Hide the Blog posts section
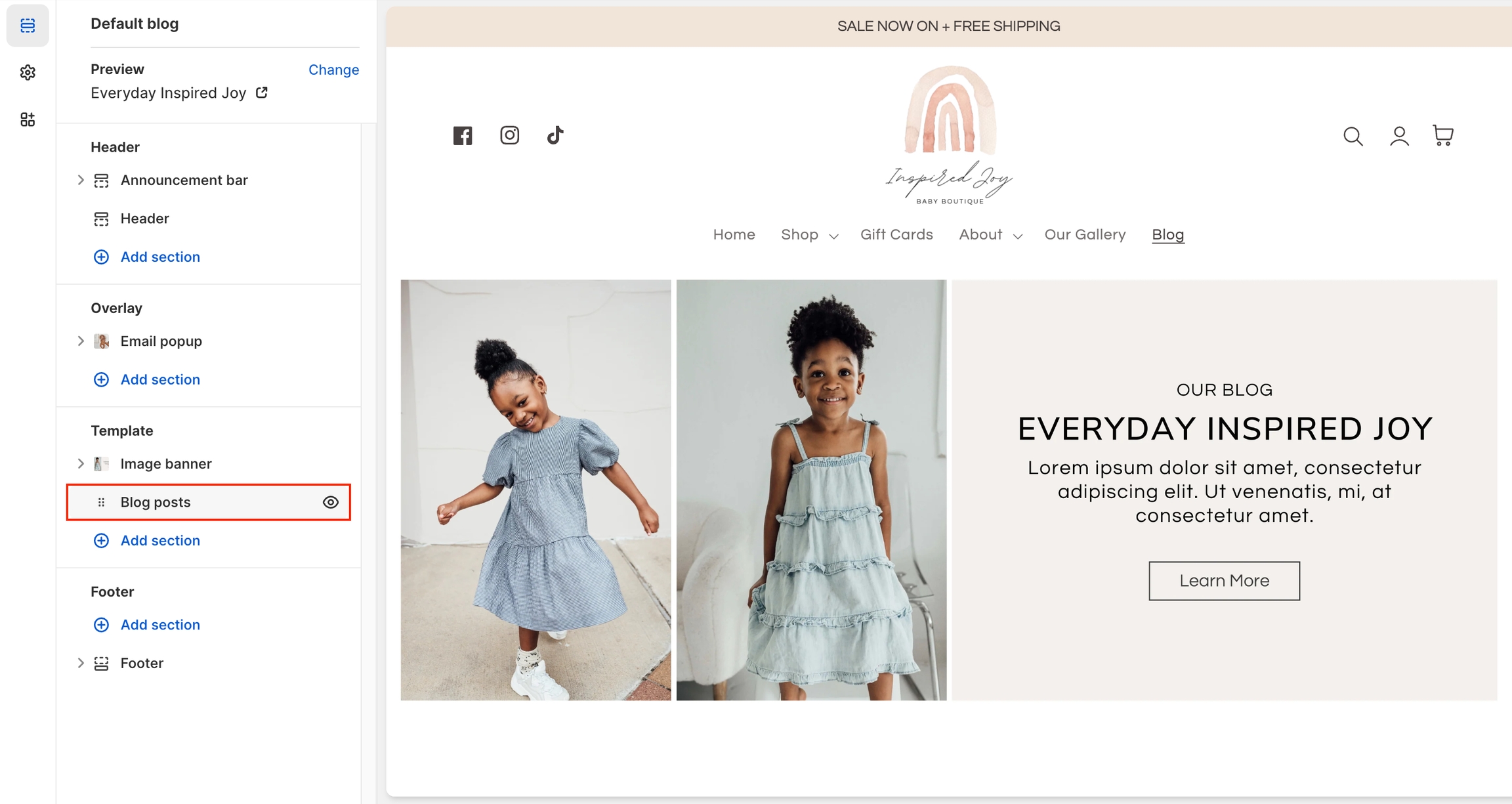1512x804 pixels. (331, 502)
